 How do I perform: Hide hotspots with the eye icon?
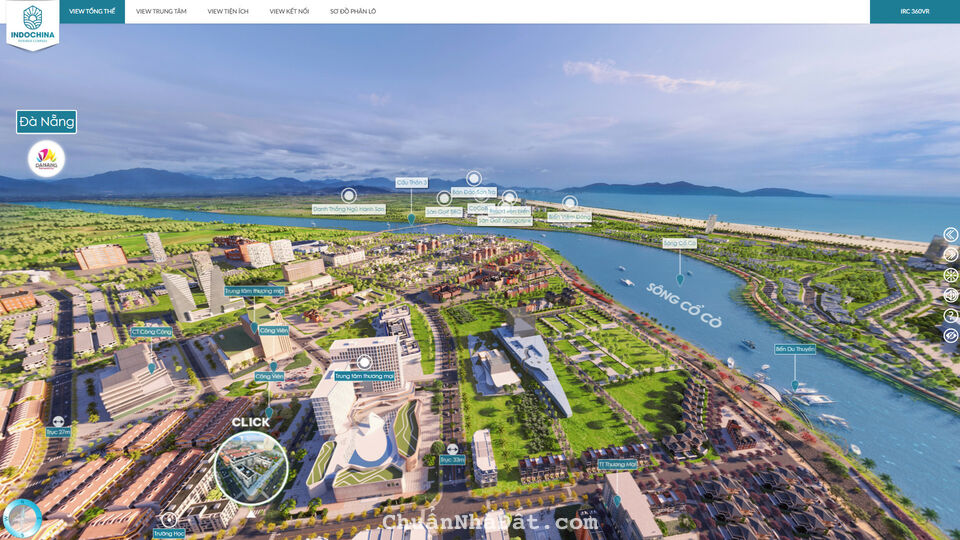click(x=950, y=336)
